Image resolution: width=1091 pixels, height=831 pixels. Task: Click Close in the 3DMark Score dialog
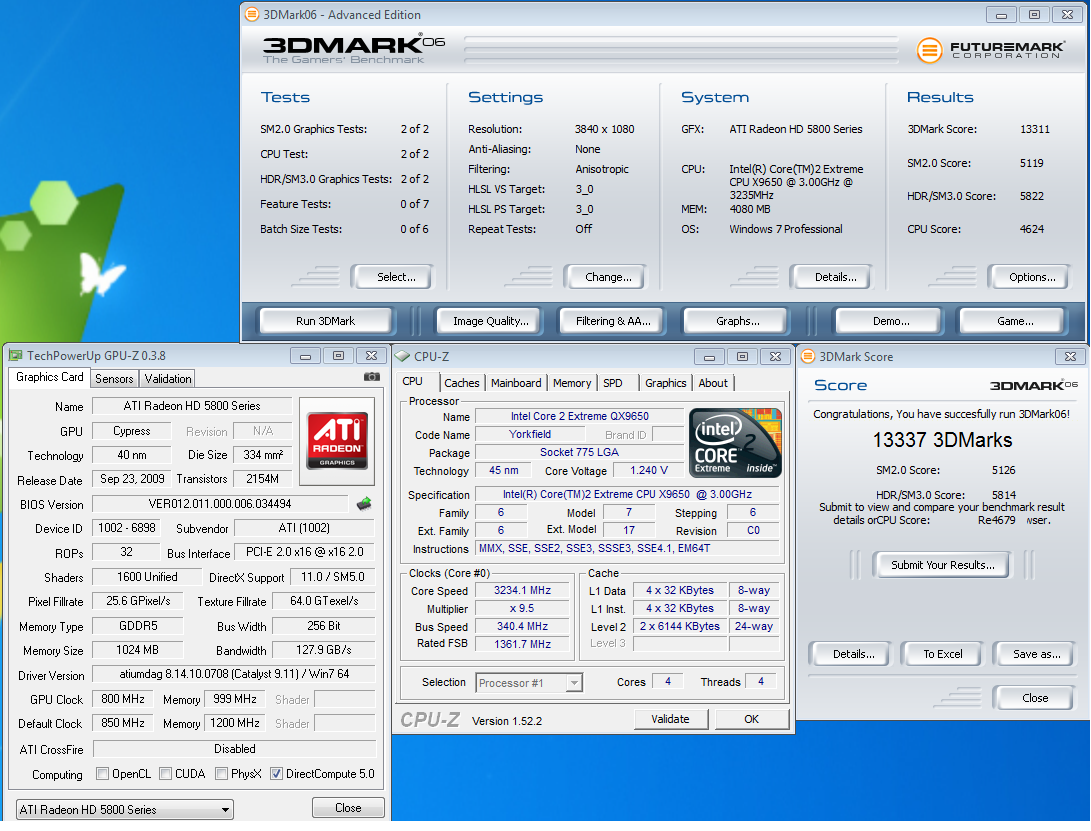point(1035,698)
